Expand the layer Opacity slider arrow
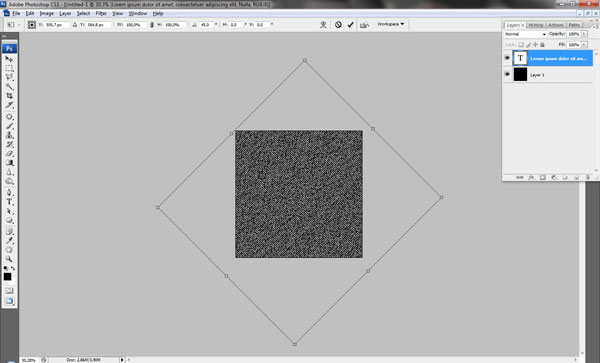This screenshot has height=363, width=600. 584,34
